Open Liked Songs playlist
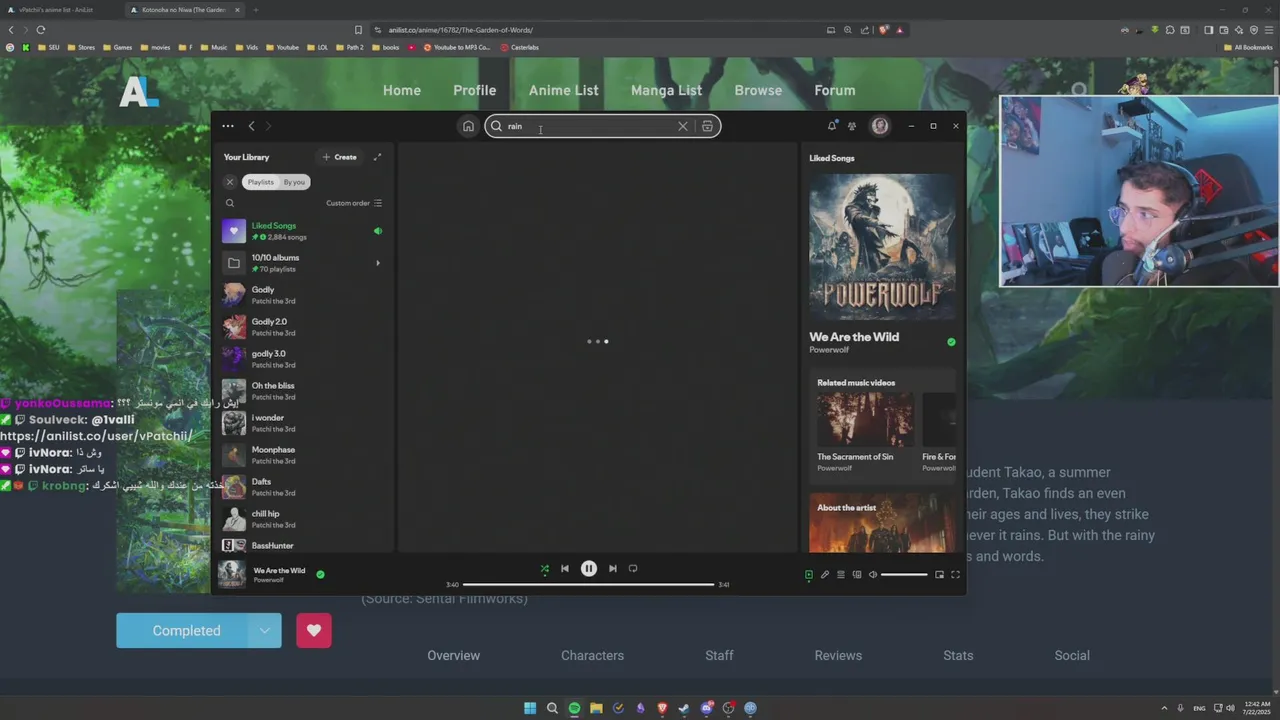This screenshot has height=720, width=1280. pyautogui.click(x=301, y=231)
